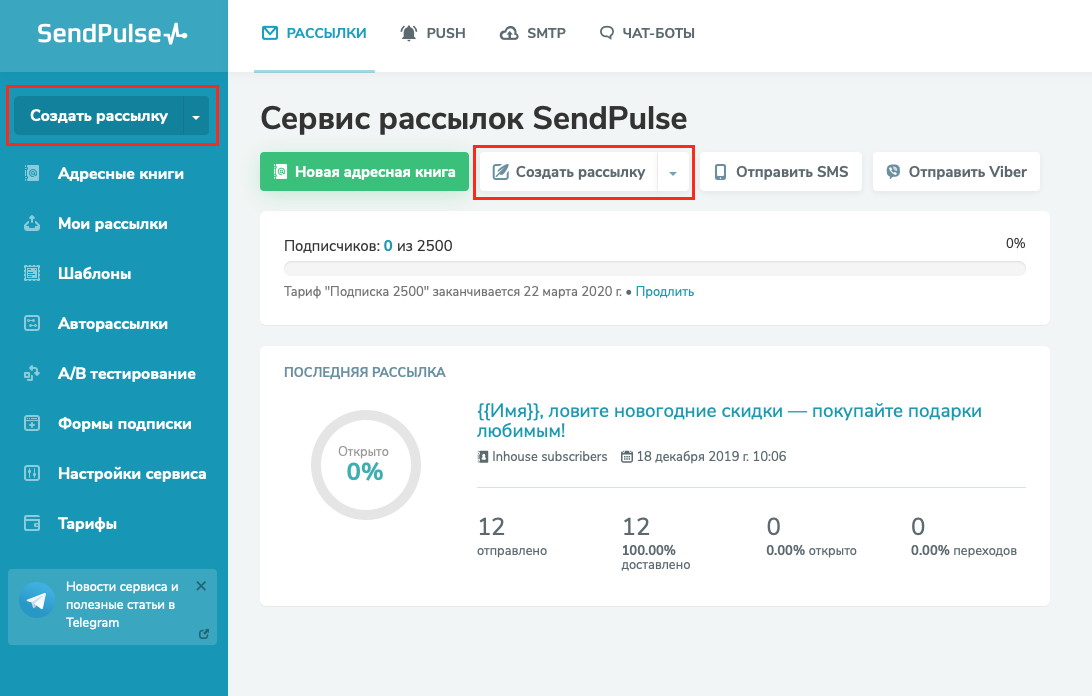Click the calendar icon by 18 декабря

point(627,457)
